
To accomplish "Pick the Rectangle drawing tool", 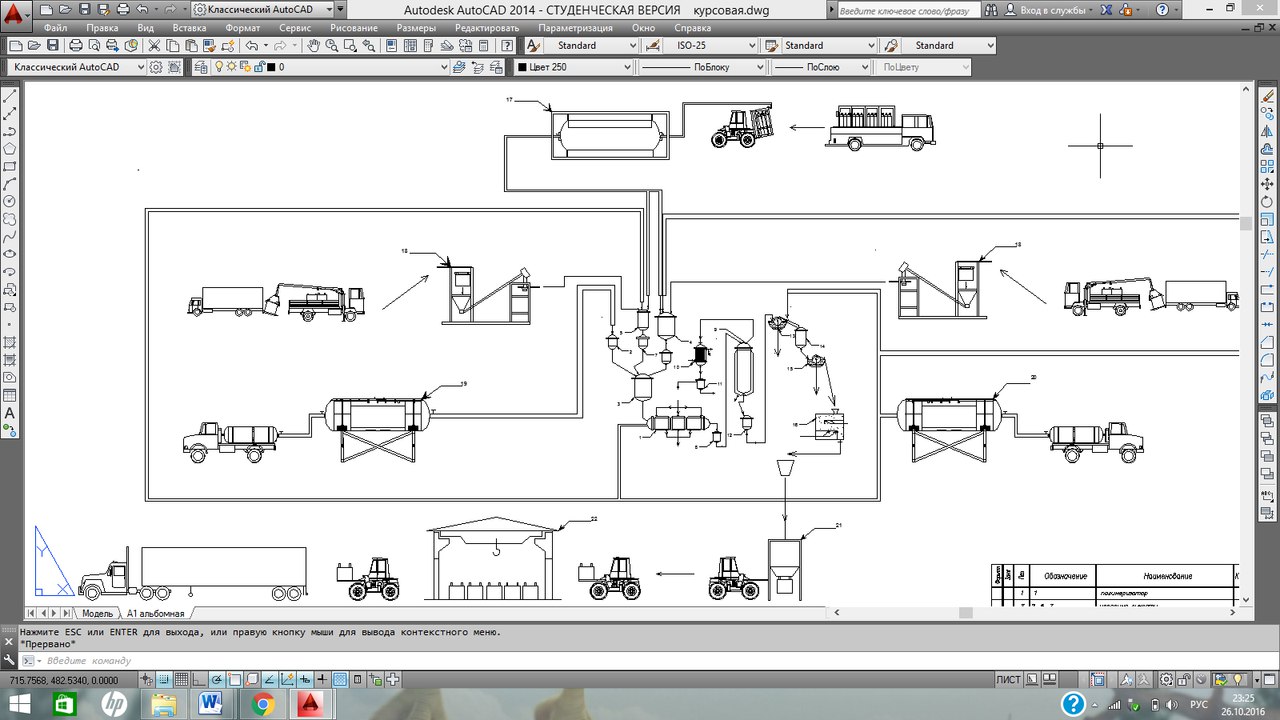I will [10, 166].
